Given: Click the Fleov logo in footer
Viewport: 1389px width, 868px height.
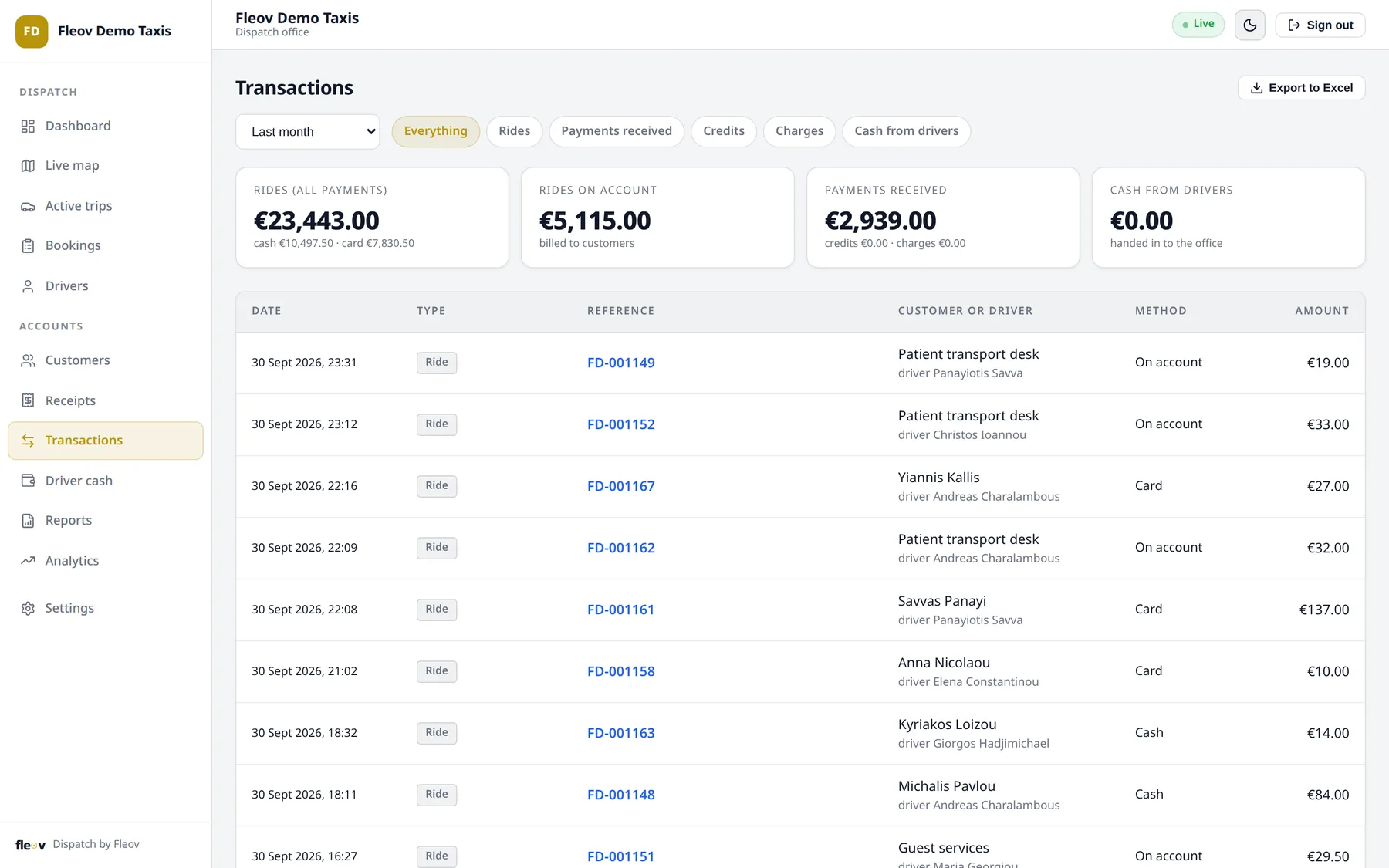Looking at the screenshot, I should 31,845.
